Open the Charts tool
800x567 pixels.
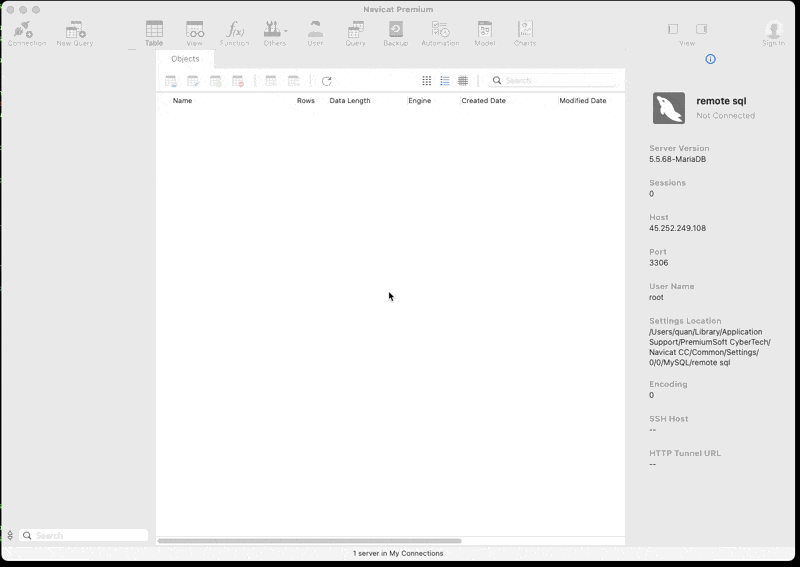click(524, 33)
